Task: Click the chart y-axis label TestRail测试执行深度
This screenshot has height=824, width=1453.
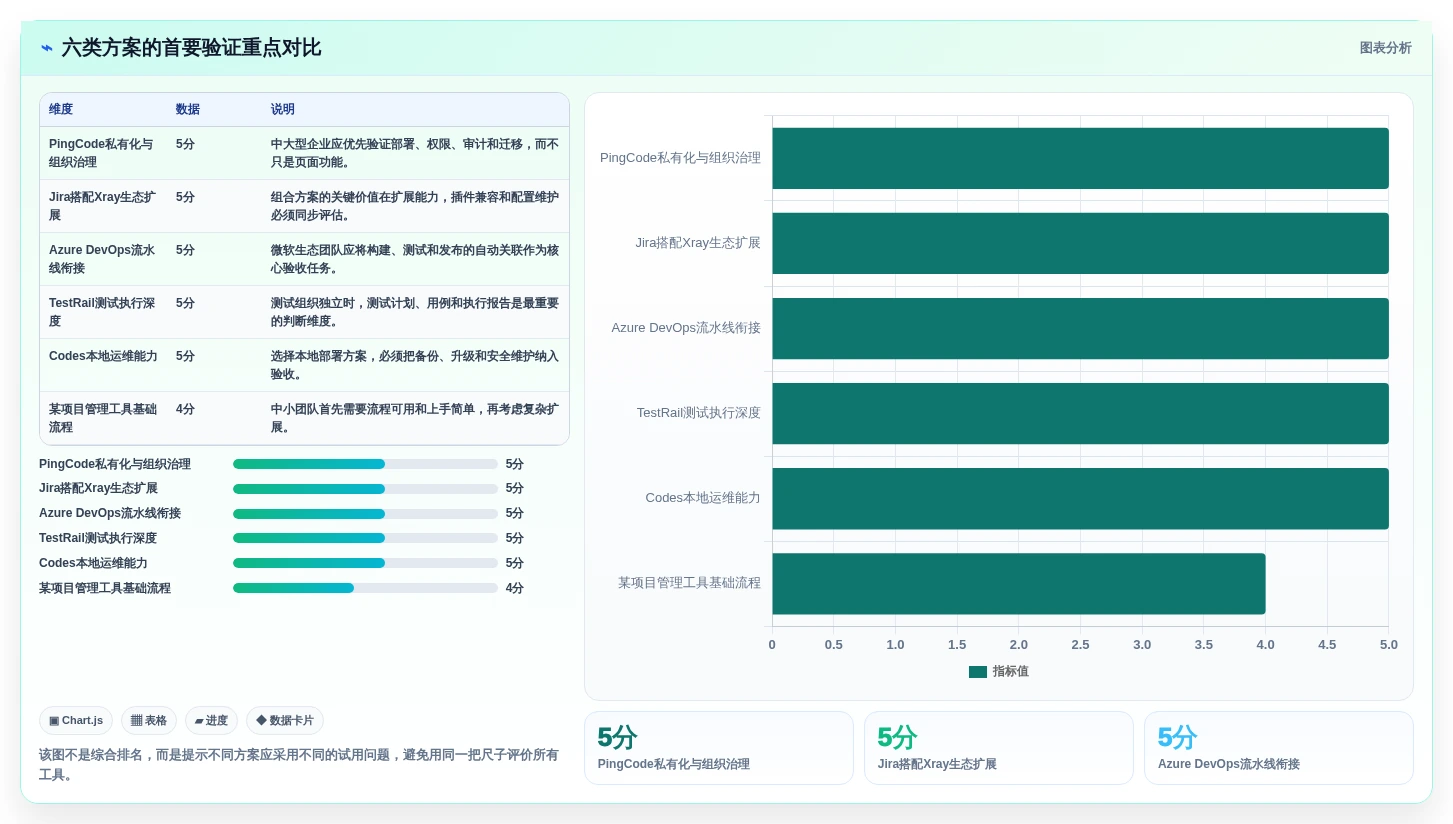Action: coord(698,413)
